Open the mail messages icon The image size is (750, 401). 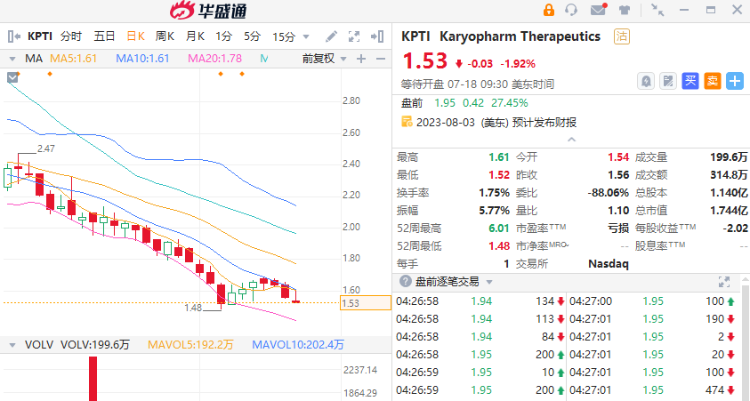pos(598,10)
